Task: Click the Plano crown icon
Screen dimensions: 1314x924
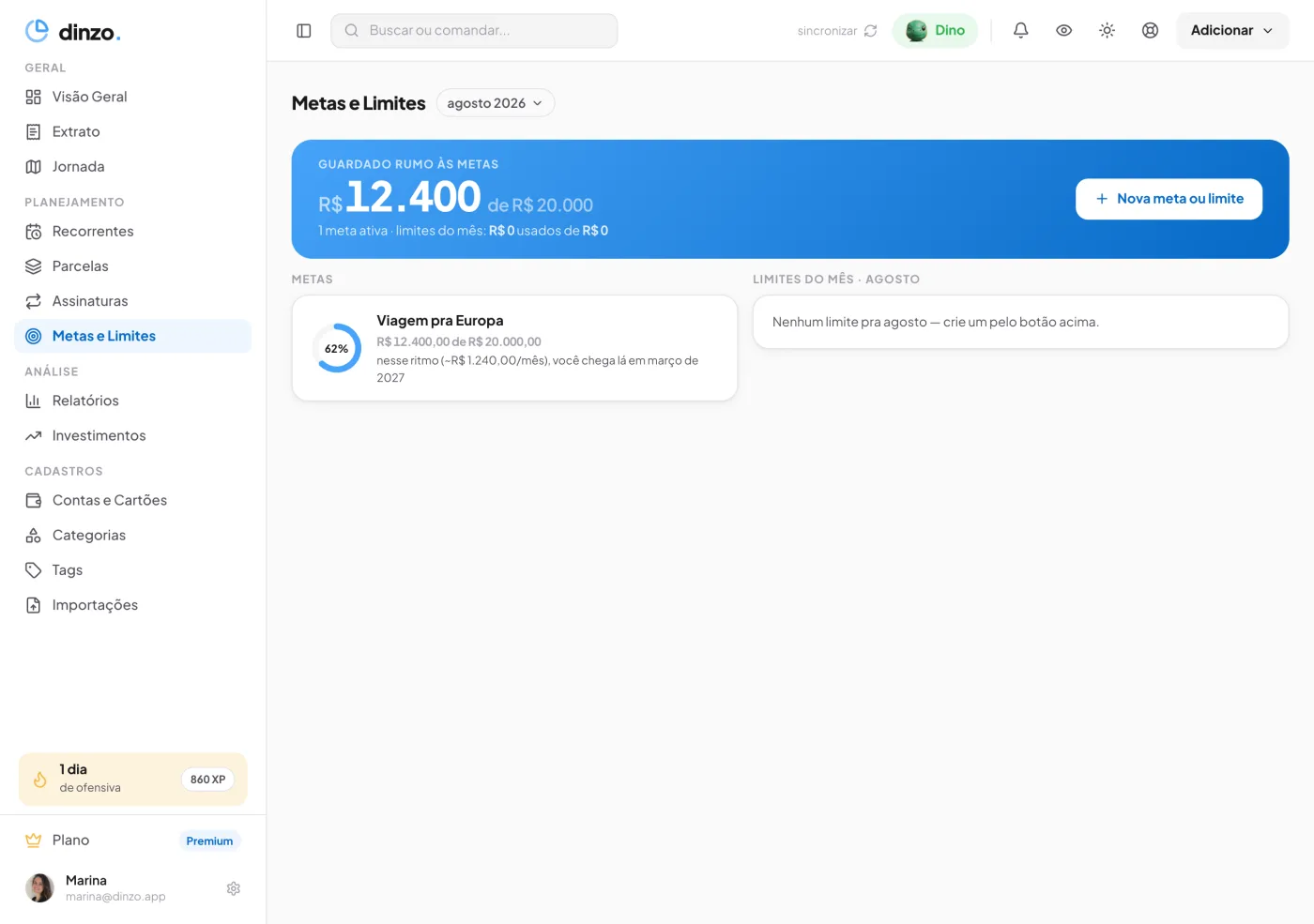Action: click(34, 841)
